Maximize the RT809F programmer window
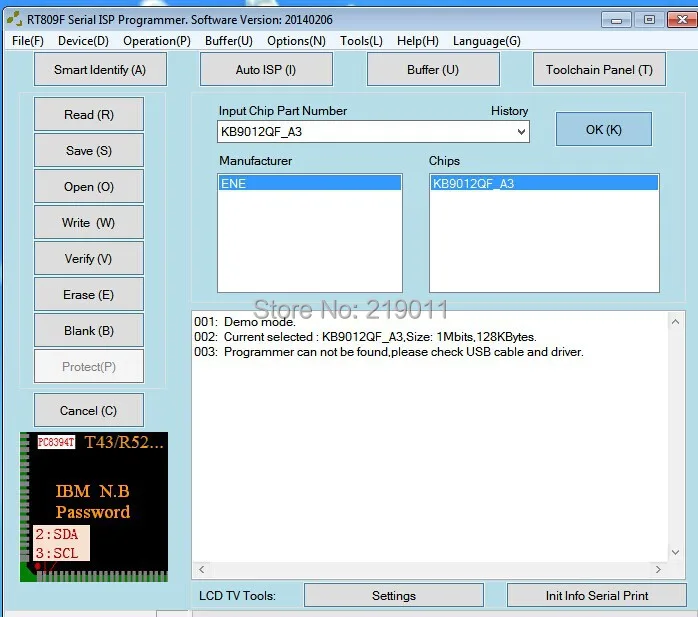This screenshot has width=698, height=617. tap(649, 20)
